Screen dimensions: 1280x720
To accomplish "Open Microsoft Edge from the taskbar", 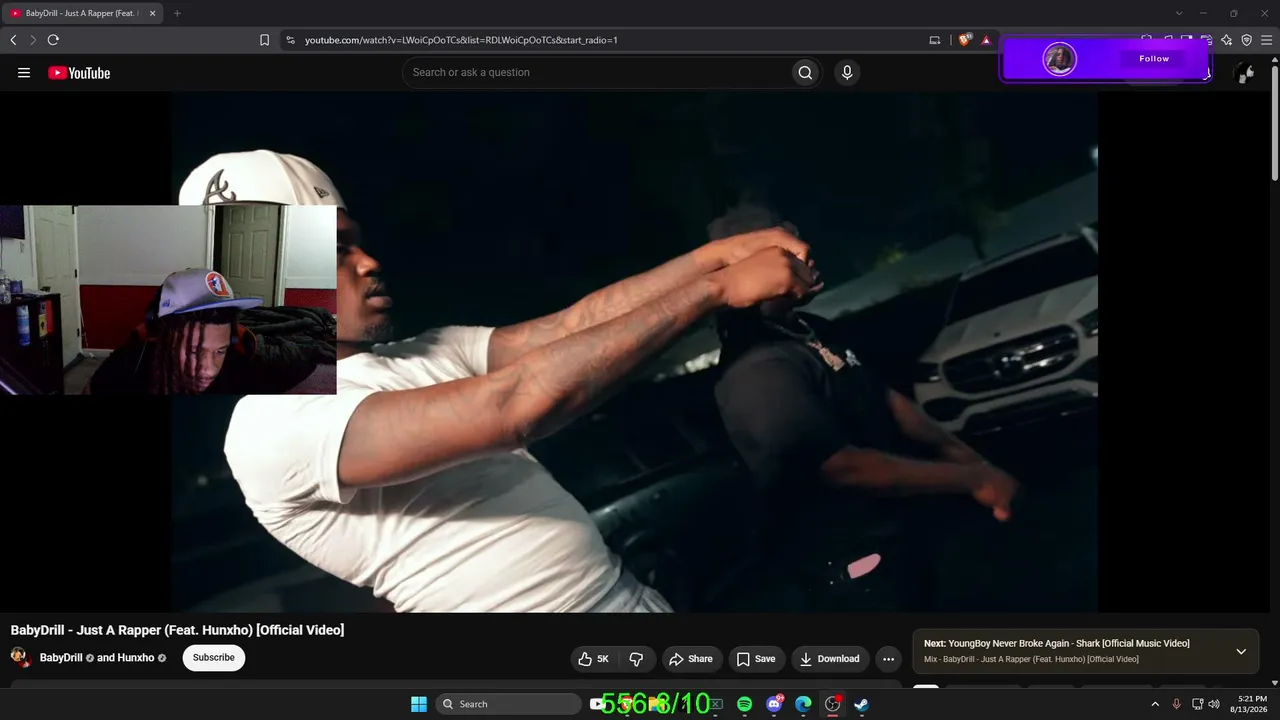I will click(803, 704).
